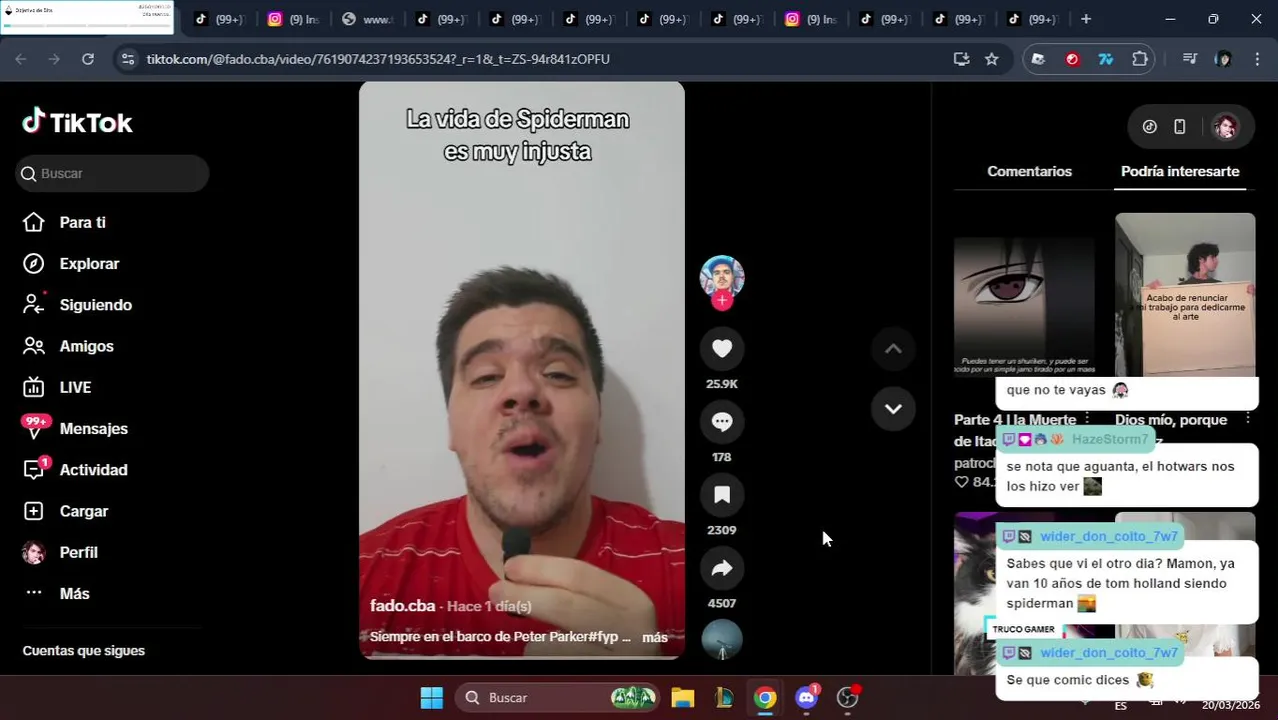Open League of Legends from taskbar
Image resolution: width=1278 pixels, height=720 pixels.
[x=724, y=698]
